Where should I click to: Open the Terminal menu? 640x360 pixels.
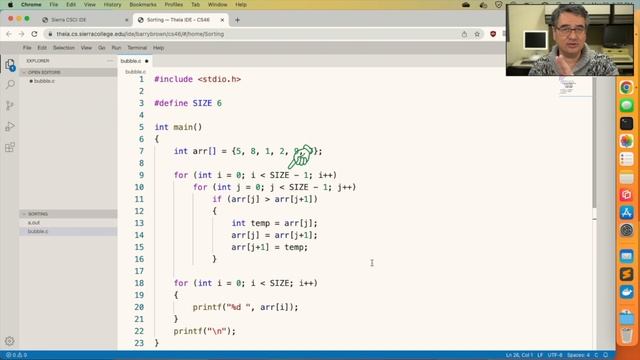pos(137,48)
